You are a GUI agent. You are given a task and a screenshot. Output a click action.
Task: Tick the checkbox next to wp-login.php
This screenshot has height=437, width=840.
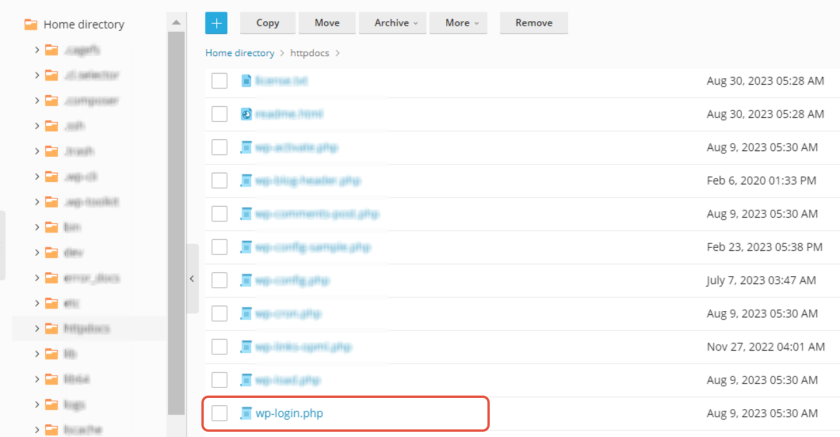(x=219, y=413)
